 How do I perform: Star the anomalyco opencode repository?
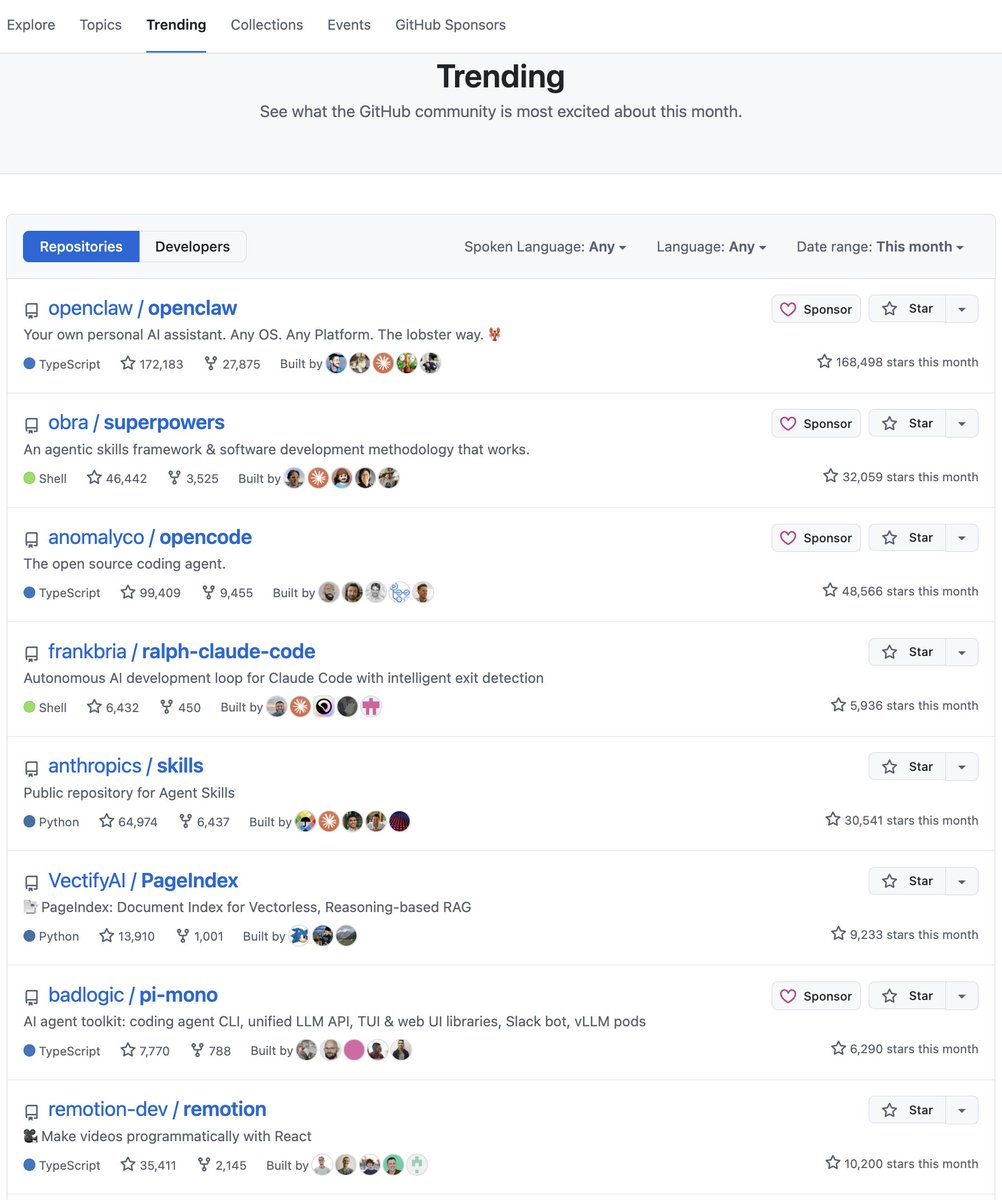tap(907, 538)
